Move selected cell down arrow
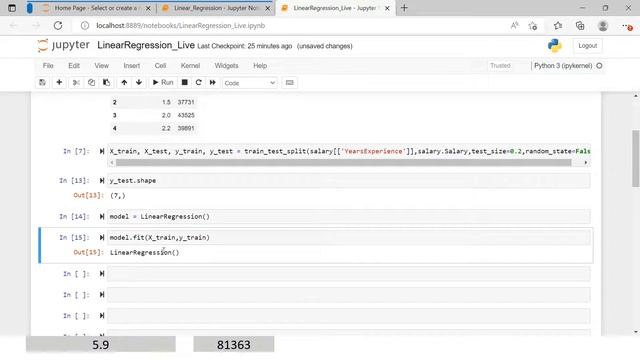 tap(139, 82)
